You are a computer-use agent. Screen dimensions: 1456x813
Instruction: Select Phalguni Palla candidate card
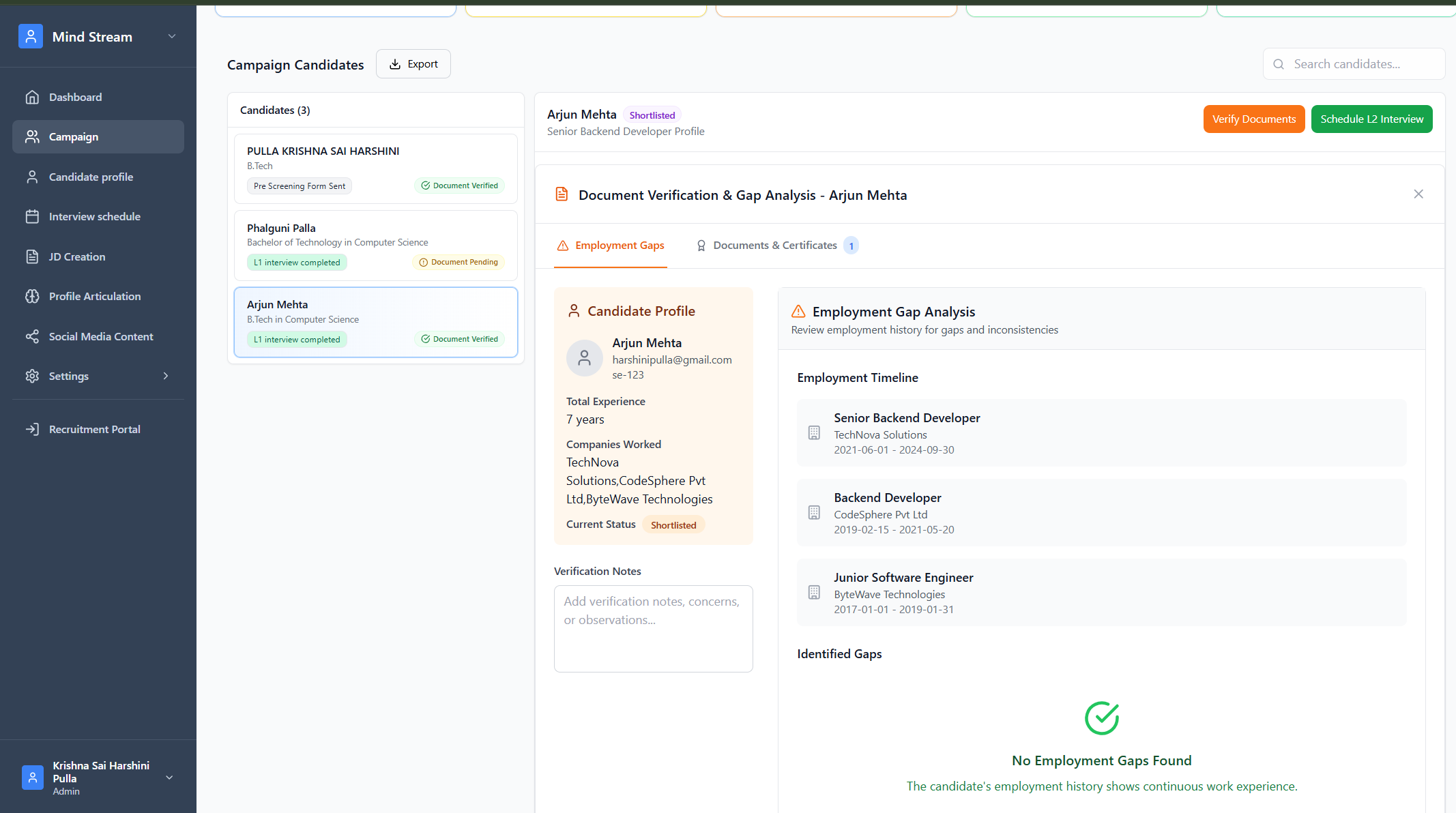pos(375,245)
